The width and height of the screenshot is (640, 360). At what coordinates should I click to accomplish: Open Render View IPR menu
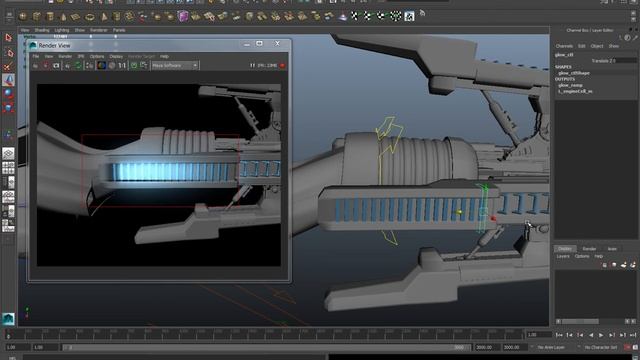tap(81, 56)
